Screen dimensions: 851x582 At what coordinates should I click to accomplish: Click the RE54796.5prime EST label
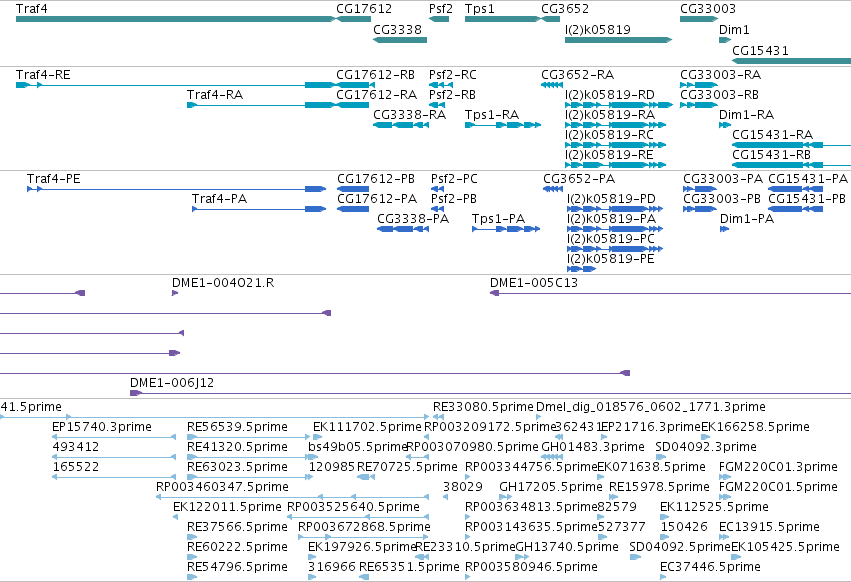(237, 567)
